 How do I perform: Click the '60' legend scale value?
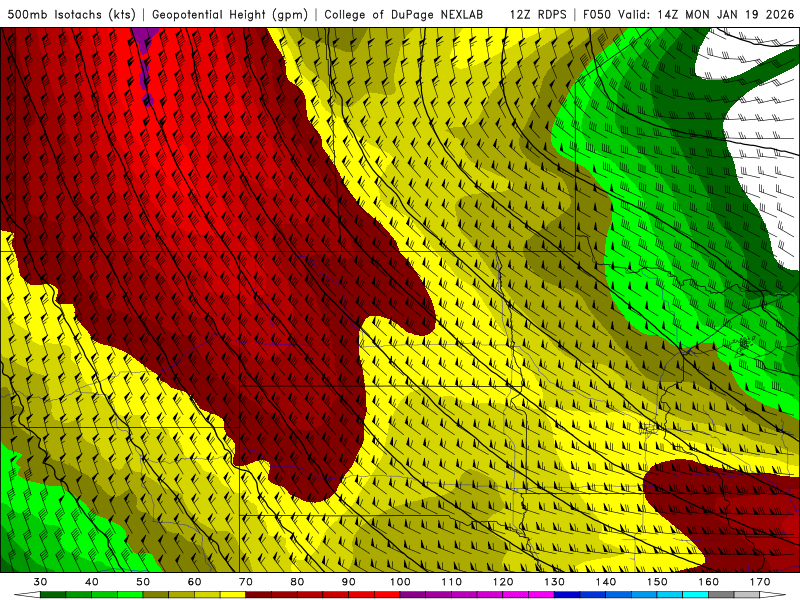(x=194, y=582)
